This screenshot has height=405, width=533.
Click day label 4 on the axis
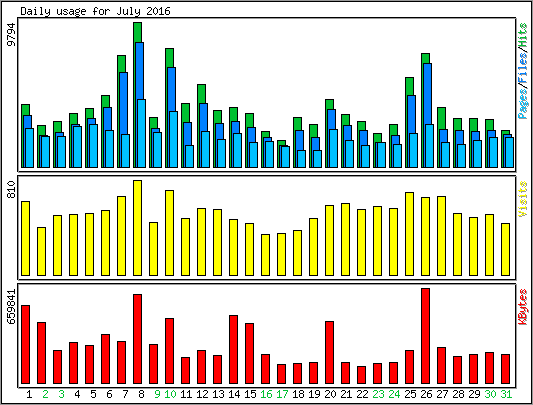coord(77,394)
